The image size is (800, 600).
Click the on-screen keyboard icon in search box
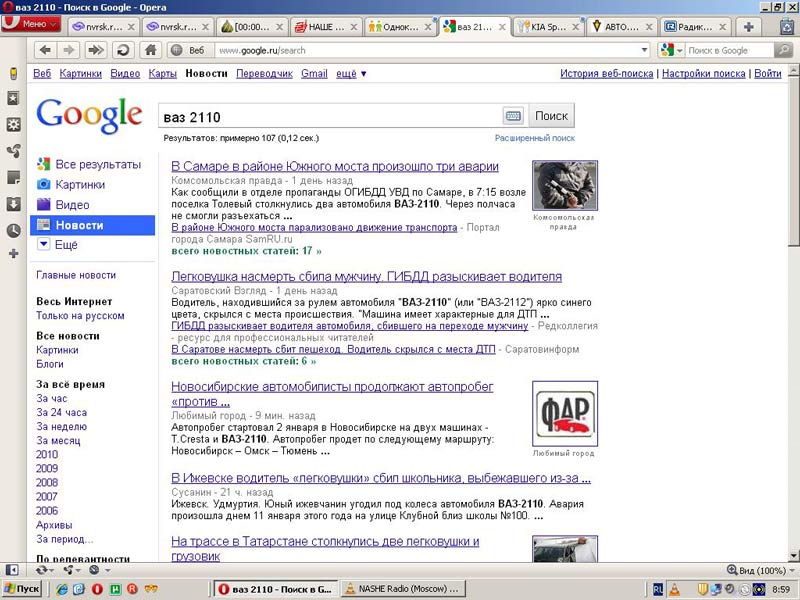pos(512,116)
